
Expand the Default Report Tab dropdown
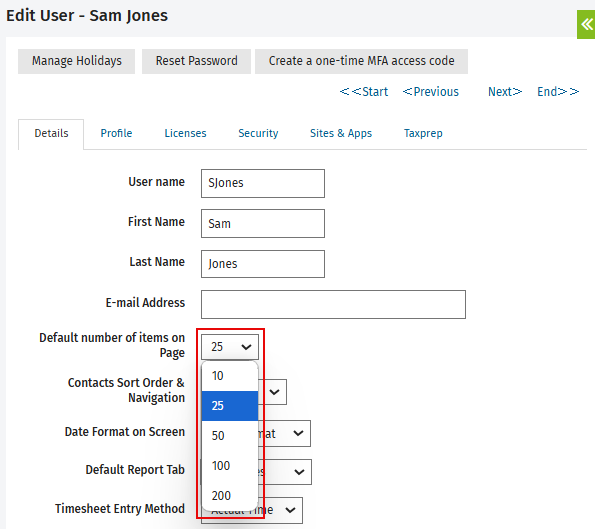coord(299,472)
